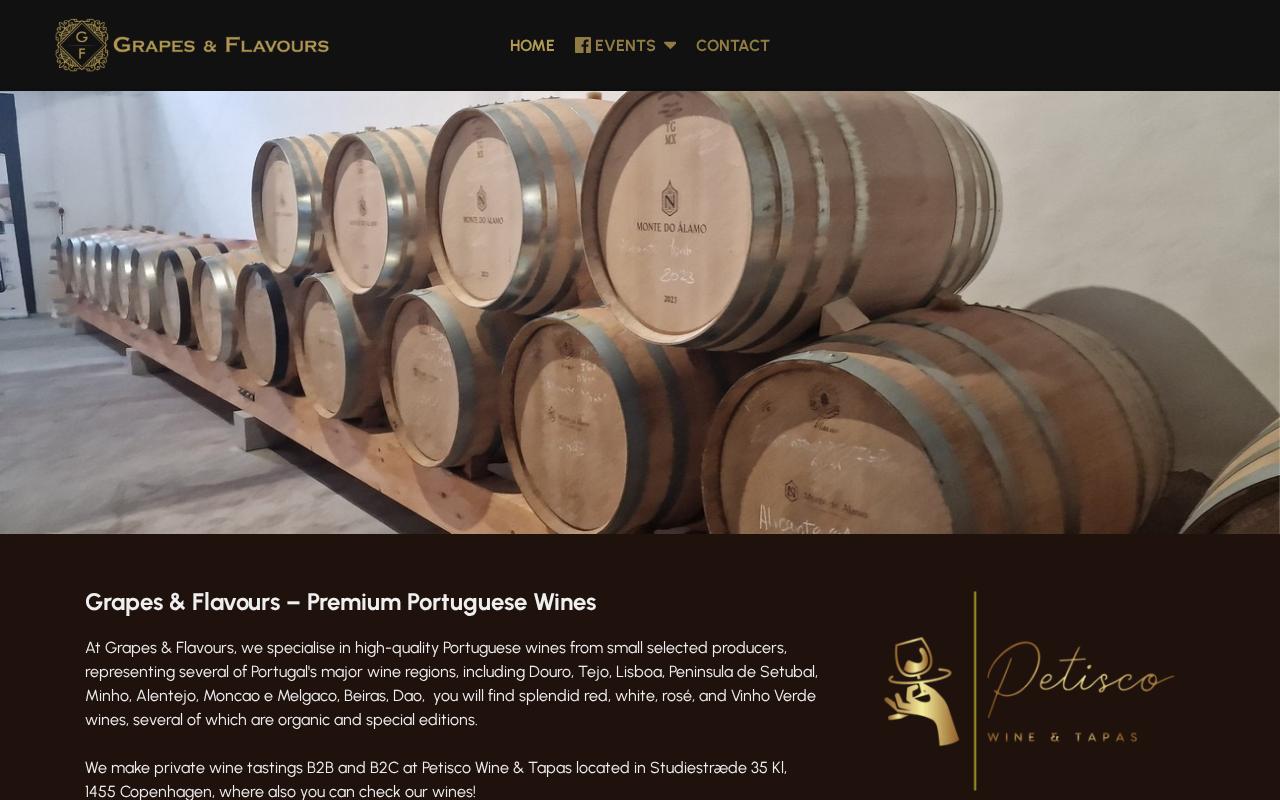Image resolution: width=1280 pixels, height=800 pixels.
Task: Select the Premium Portuguese Wines heading
Action: tap(341, 602)
